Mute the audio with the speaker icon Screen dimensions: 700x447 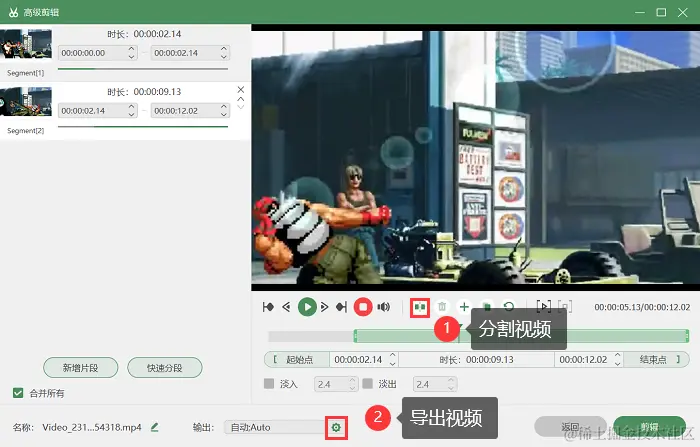pos(383,307)
